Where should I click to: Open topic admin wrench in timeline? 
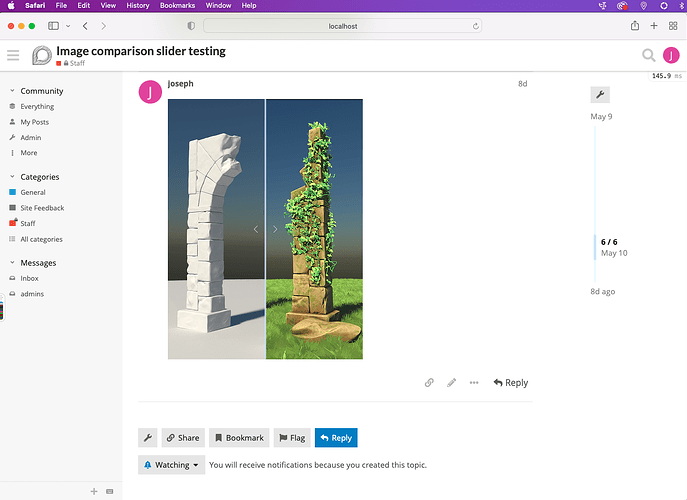coord(600,95)
